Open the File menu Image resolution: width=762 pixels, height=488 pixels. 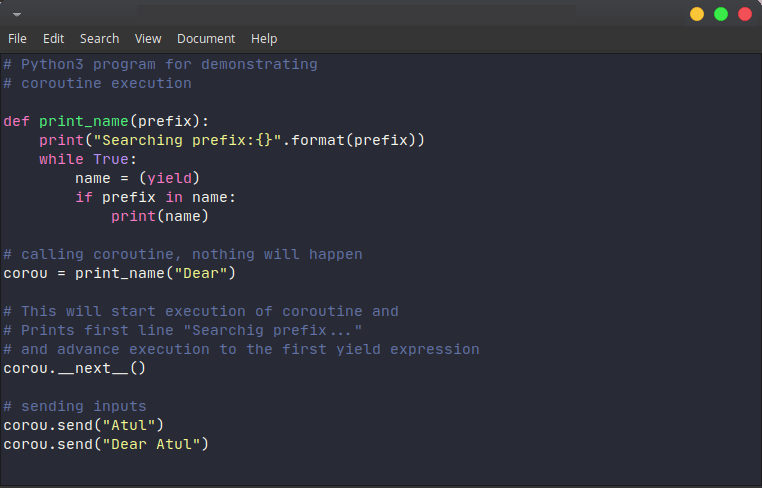(17, 39)
